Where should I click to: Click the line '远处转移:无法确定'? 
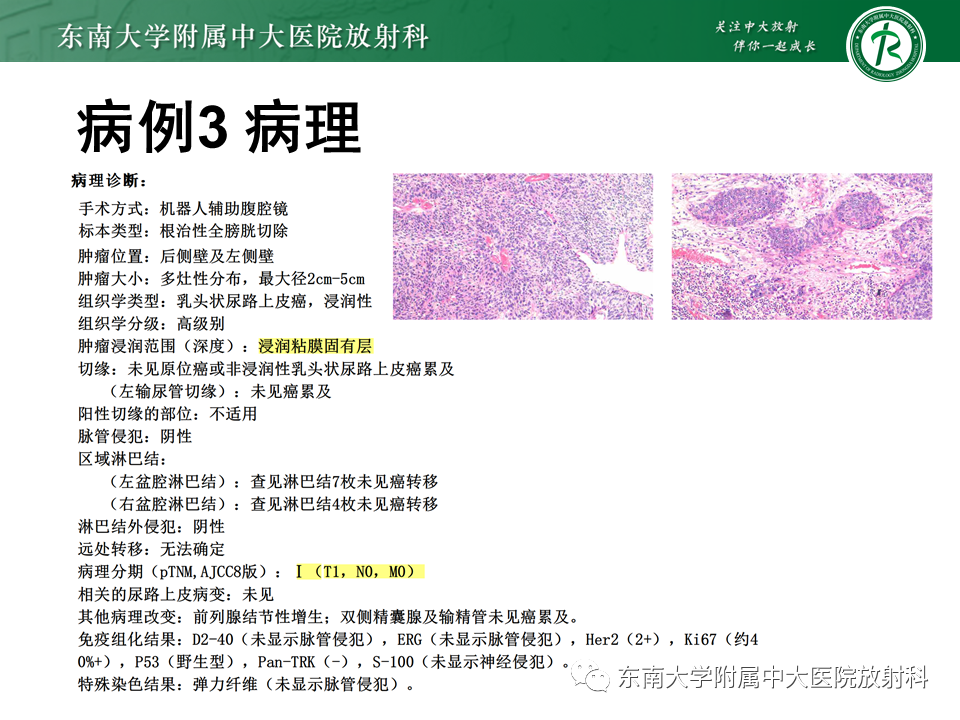(x=151, y=549)
